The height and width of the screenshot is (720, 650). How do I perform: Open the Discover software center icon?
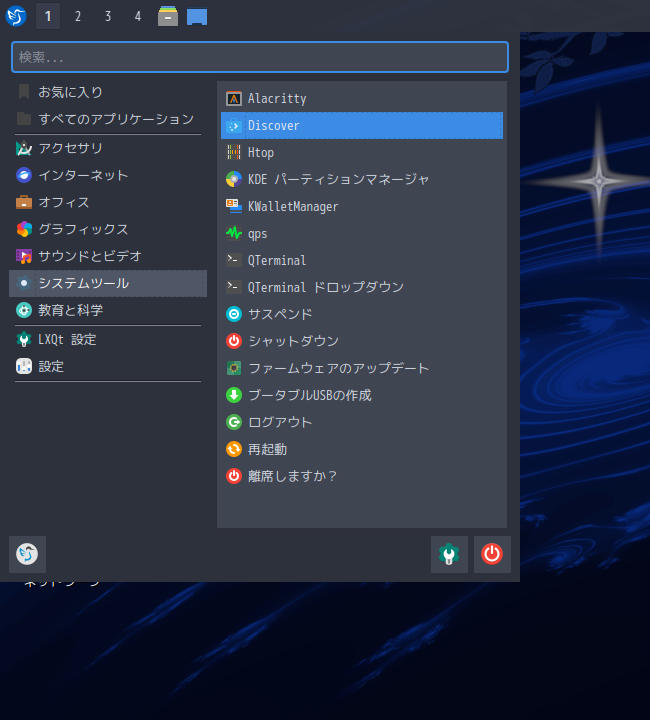pos(234,125)
